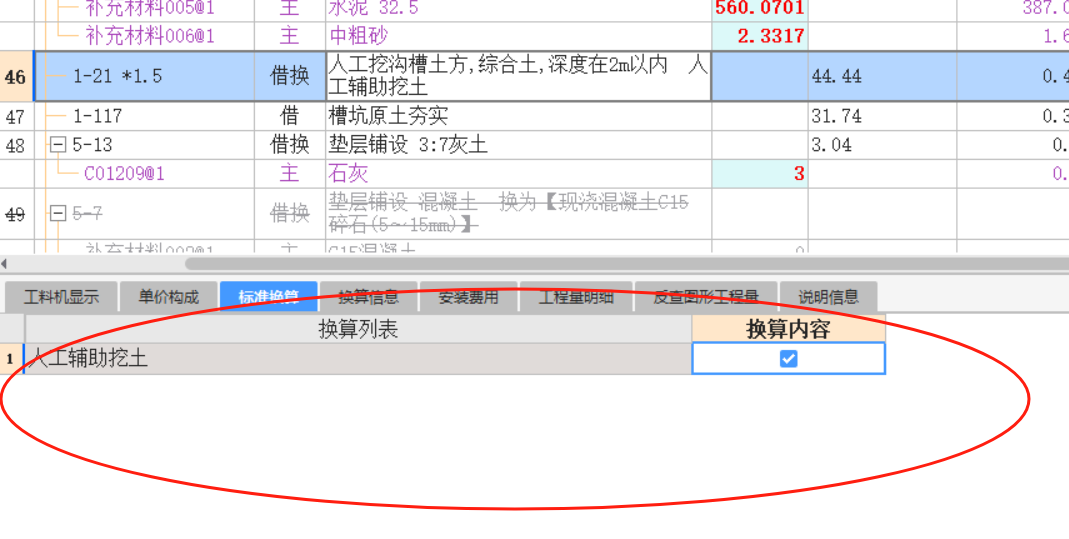Viewport: 1069px width, 539px height.
Task: Open the 工程量明细 tab
Action: point(576,297)
